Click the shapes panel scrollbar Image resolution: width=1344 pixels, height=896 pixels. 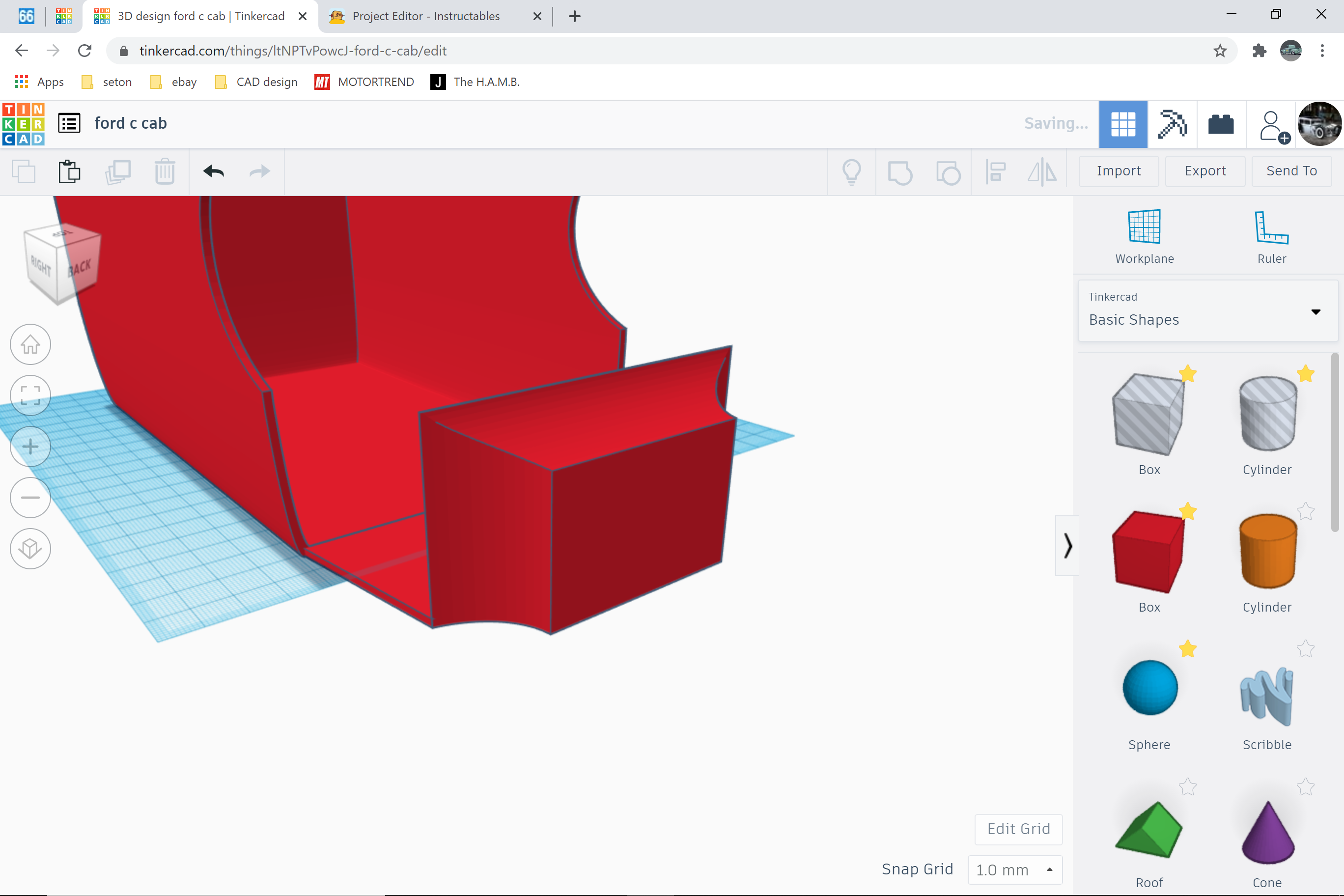tap(1335, 443)
